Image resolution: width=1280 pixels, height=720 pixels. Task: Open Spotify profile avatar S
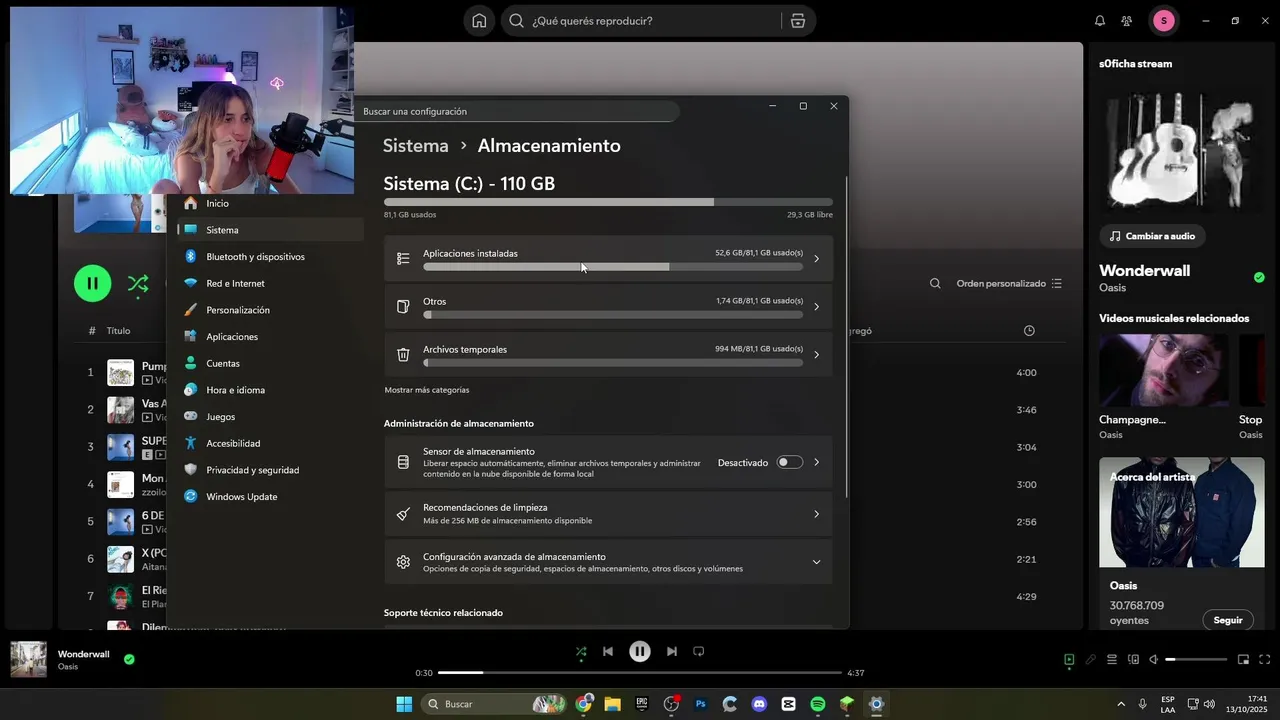[1163, 21]
